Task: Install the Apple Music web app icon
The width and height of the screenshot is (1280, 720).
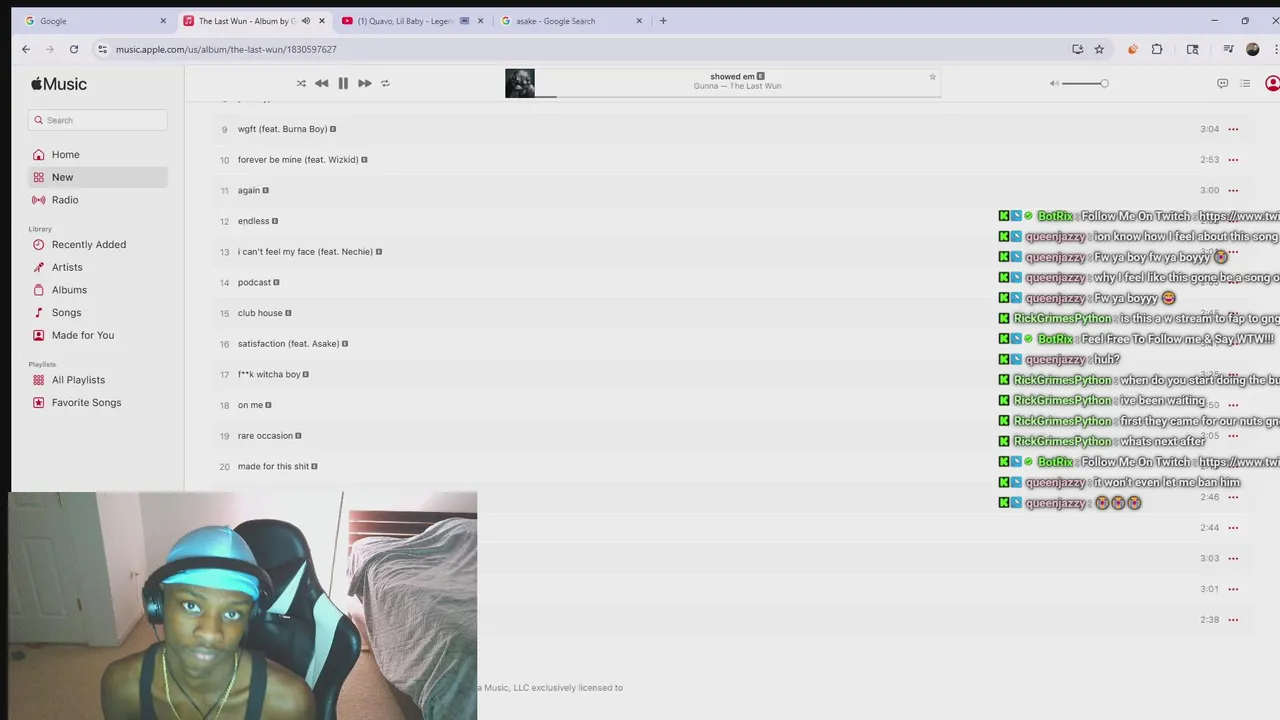Action: pos(1077,49)
